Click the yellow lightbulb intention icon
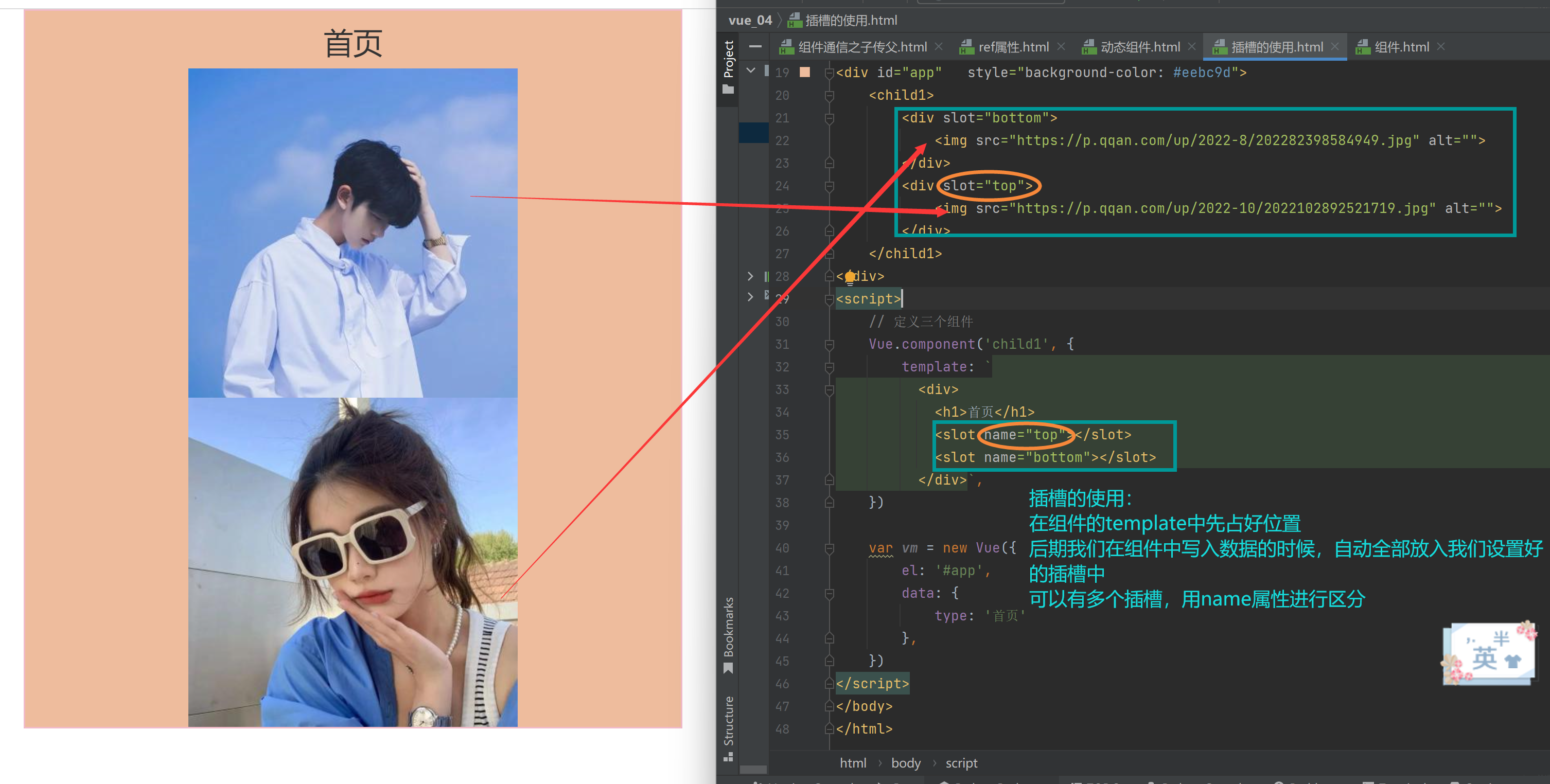 (x=850, y=277)
